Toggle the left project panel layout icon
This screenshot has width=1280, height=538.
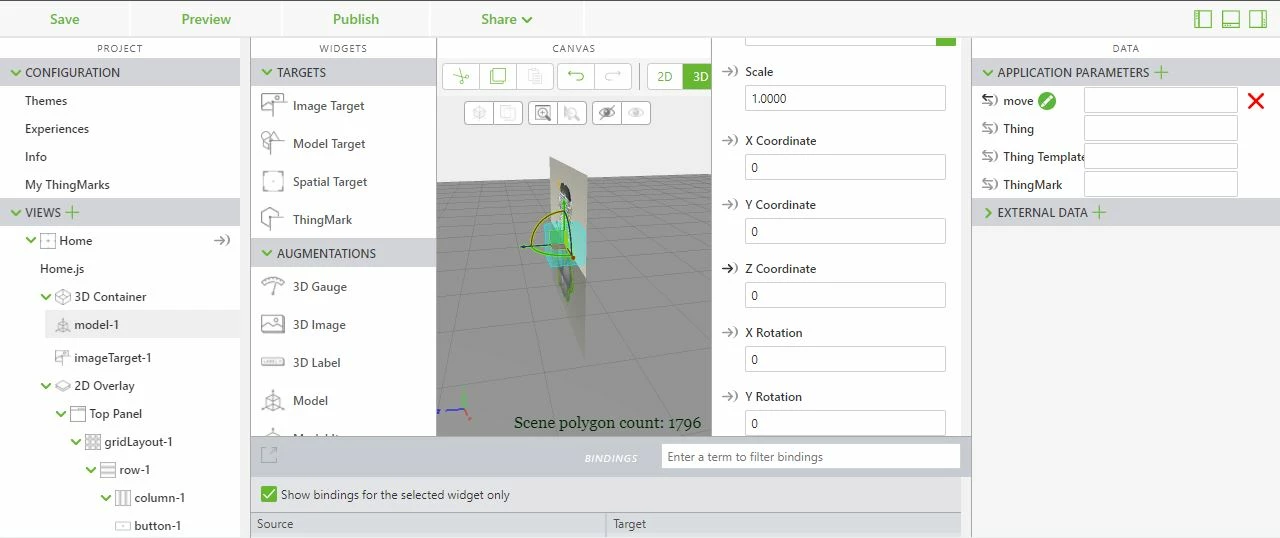point(1203,19)
